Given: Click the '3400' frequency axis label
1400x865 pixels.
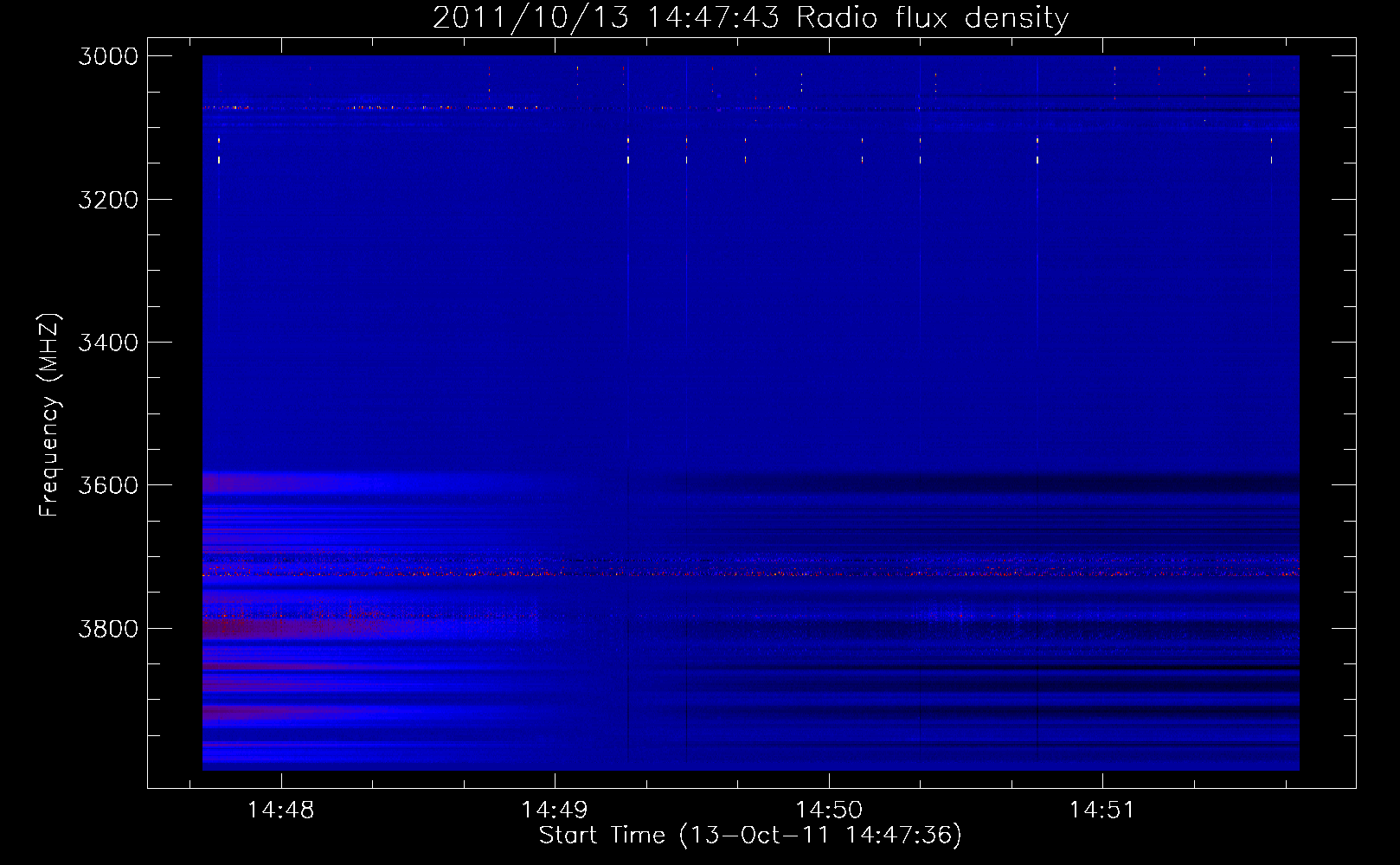Looking at the screenshot, I should pyautogui.click(x=108, y=343).
